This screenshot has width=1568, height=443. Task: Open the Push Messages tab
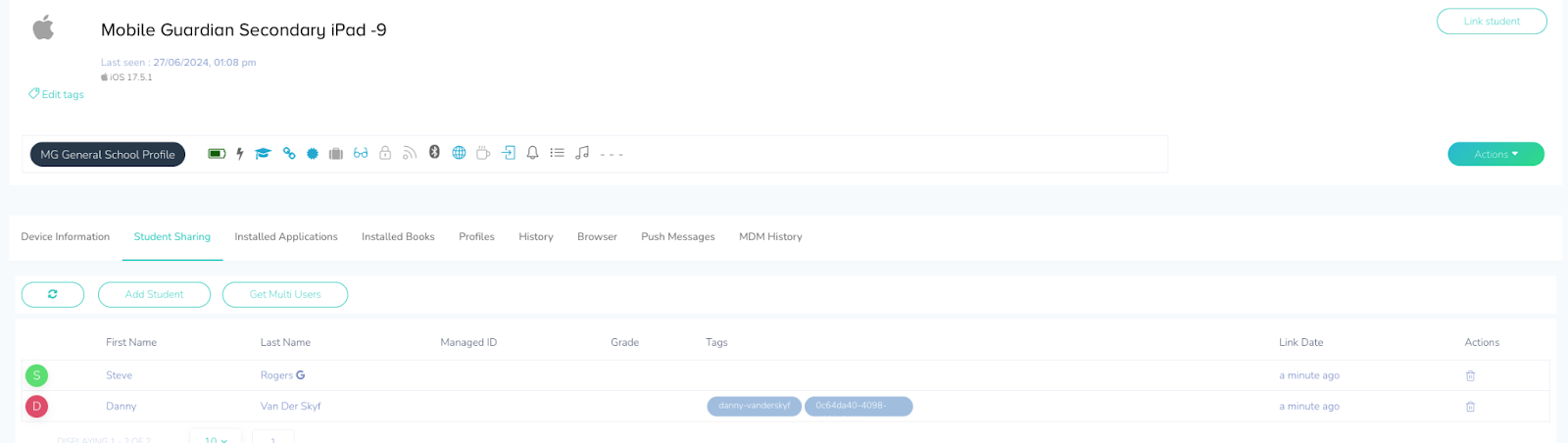click(678, 236)
